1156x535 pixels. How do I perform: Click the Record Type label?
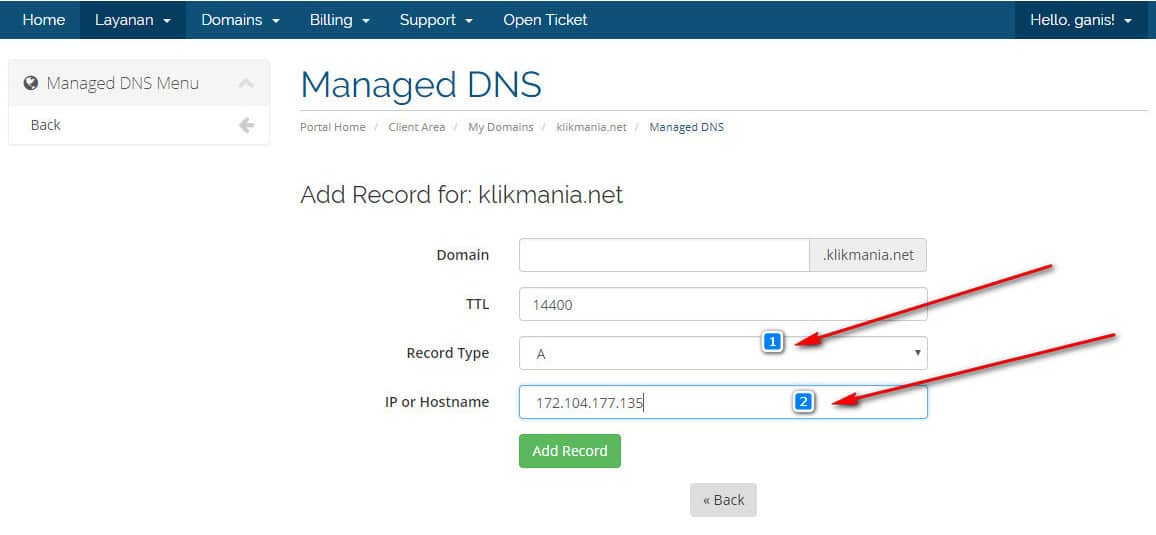448,353
